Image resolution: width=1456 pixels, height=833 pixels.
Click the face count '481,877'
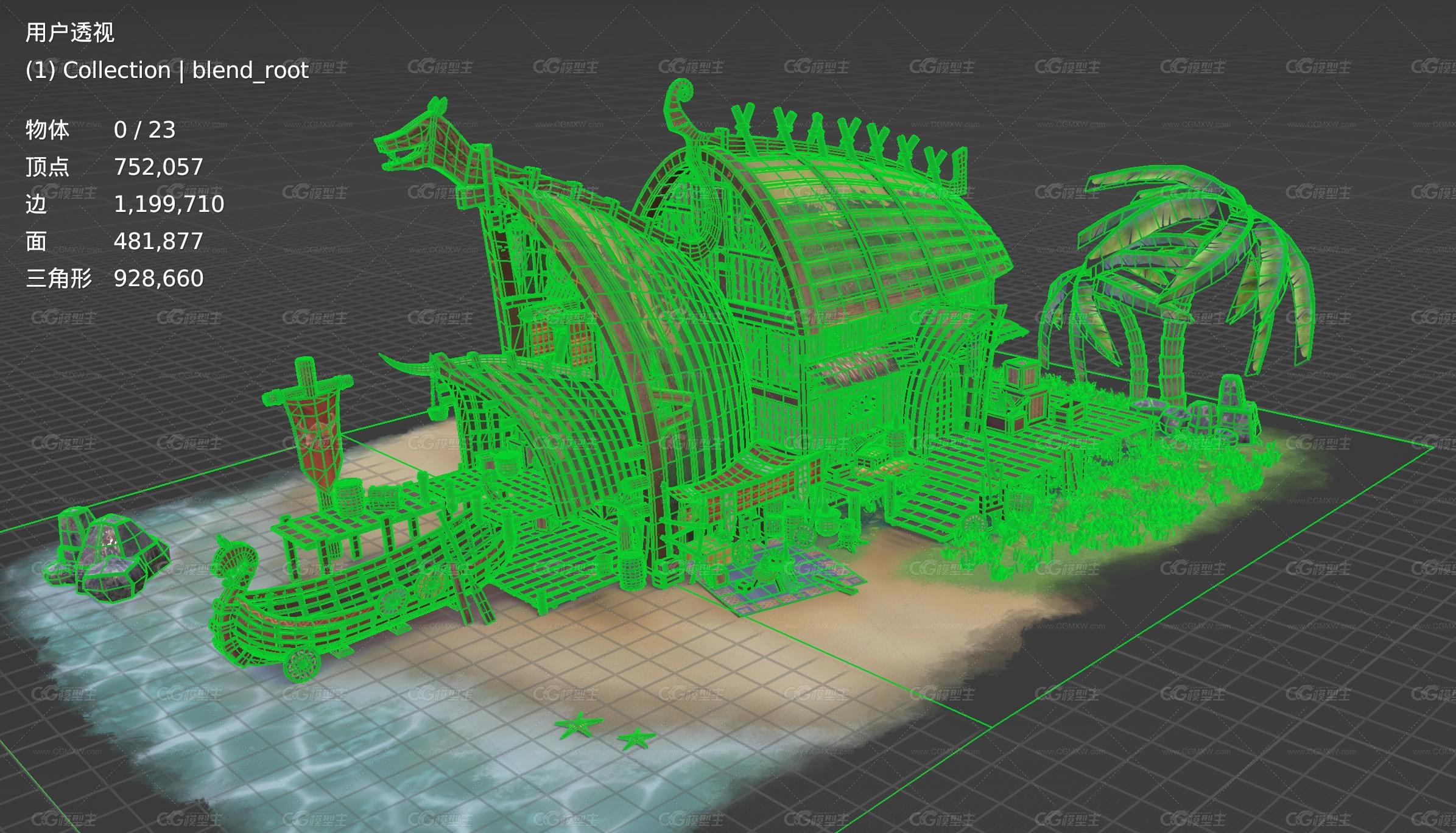coord(158,241)
